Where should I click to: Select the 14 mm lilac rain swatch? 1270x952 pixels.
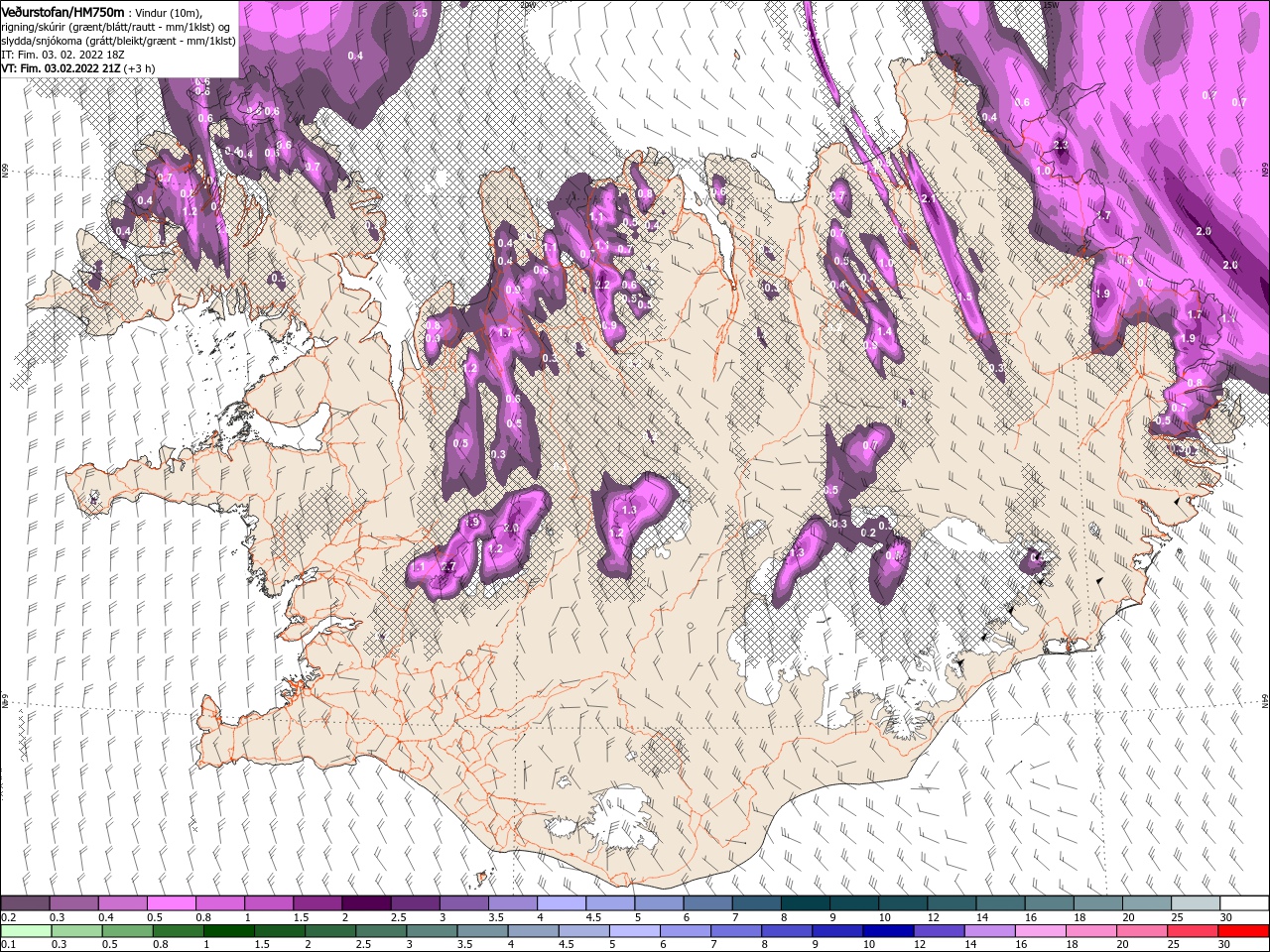click(990, 931)
